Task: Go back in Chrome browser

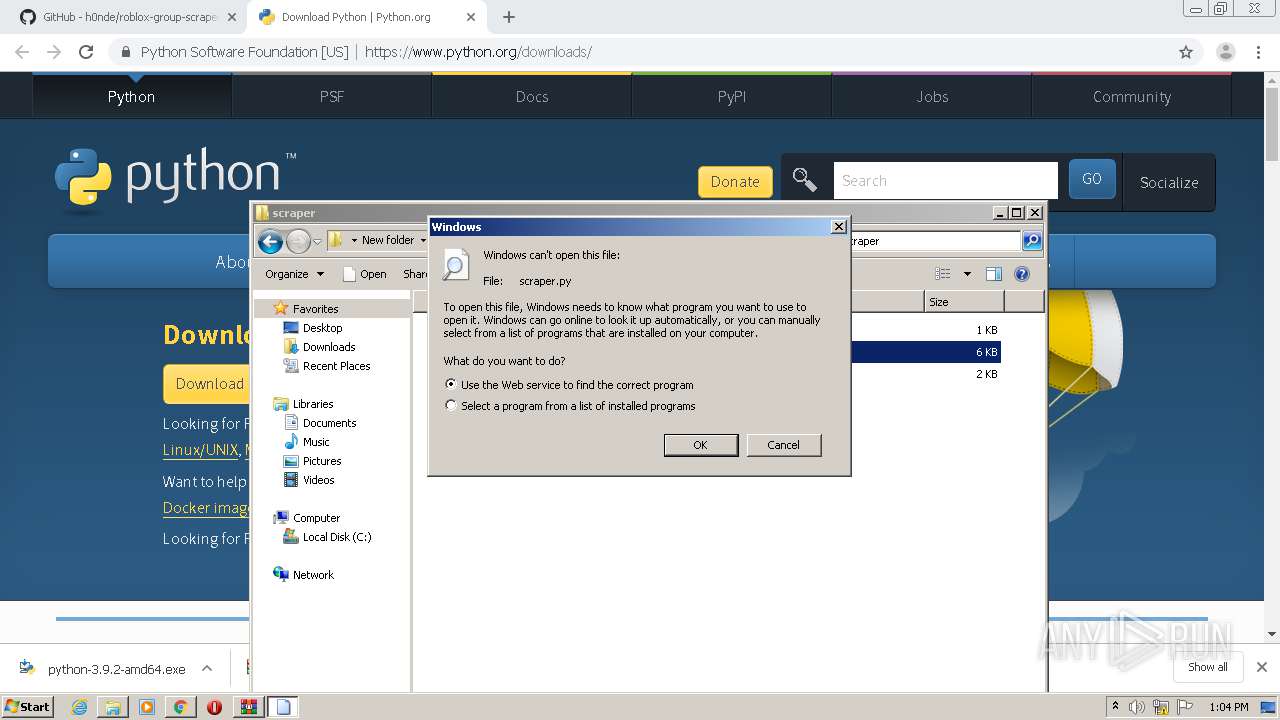Action: click(22, 52)
